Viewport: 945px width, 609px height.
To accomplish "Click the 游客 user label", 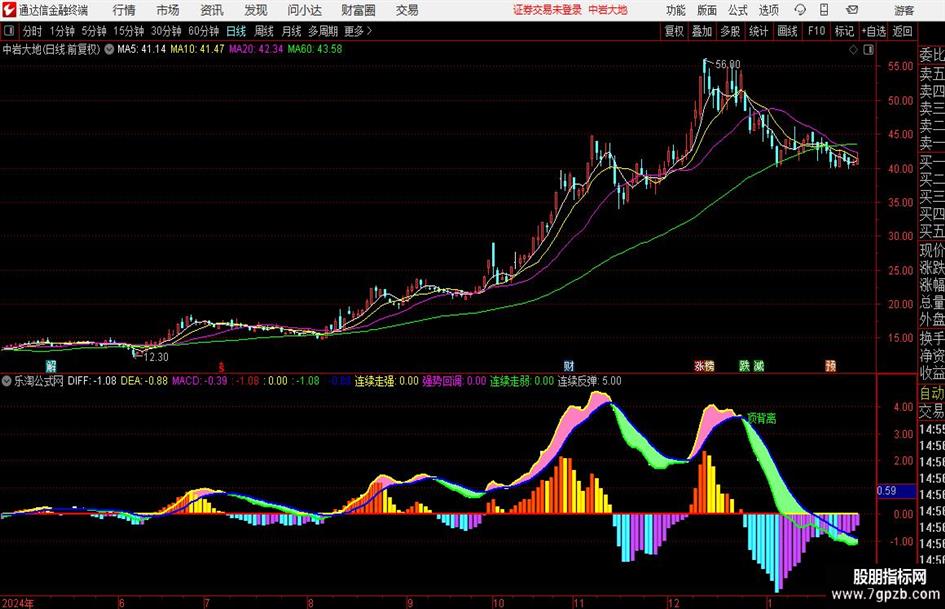I will click(x=904, y=10).
